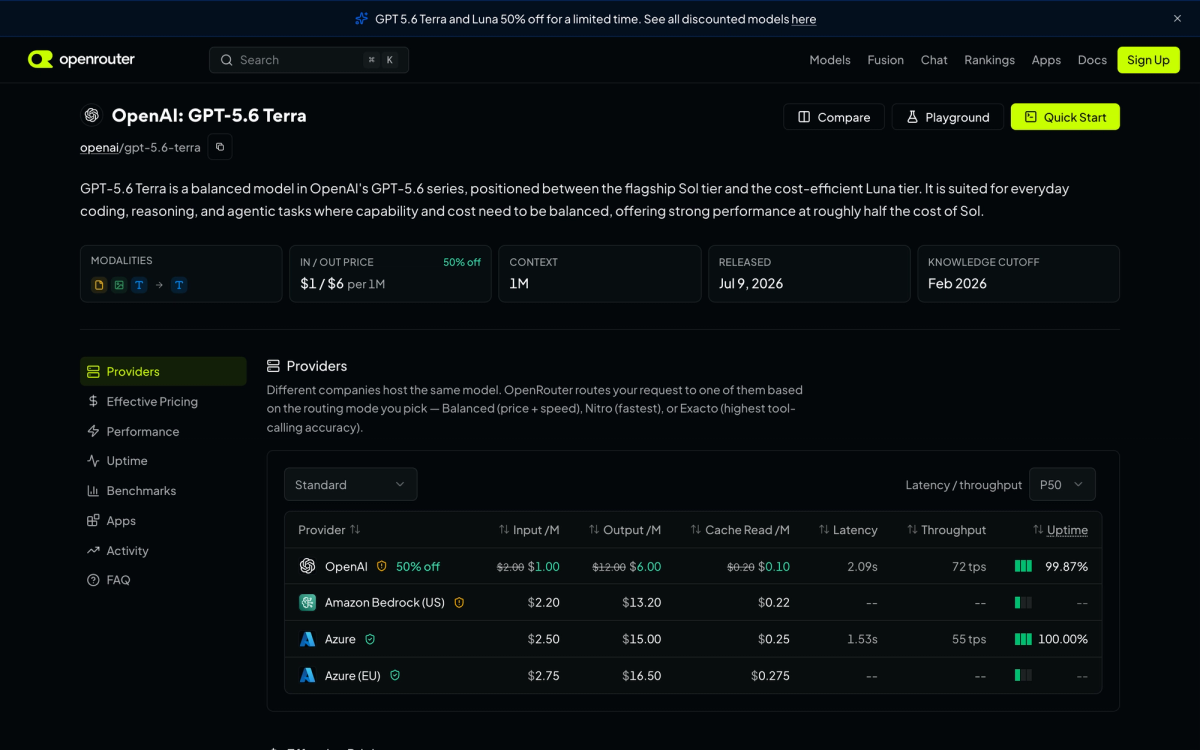Click the Sign Up button
This screenshot has height=750, width=1200.
[x=1148, y=60]
